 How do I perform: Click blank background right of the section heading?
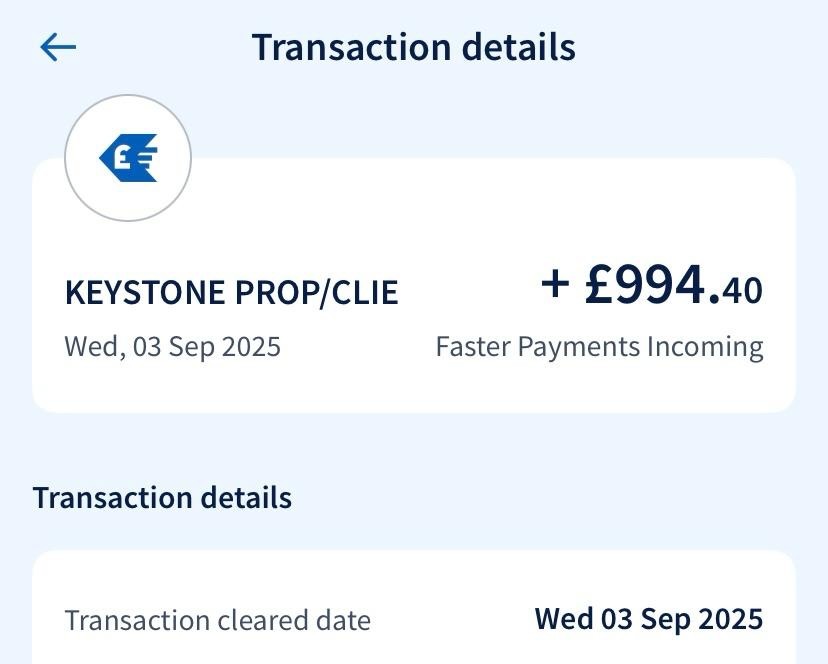coord(560,498)
